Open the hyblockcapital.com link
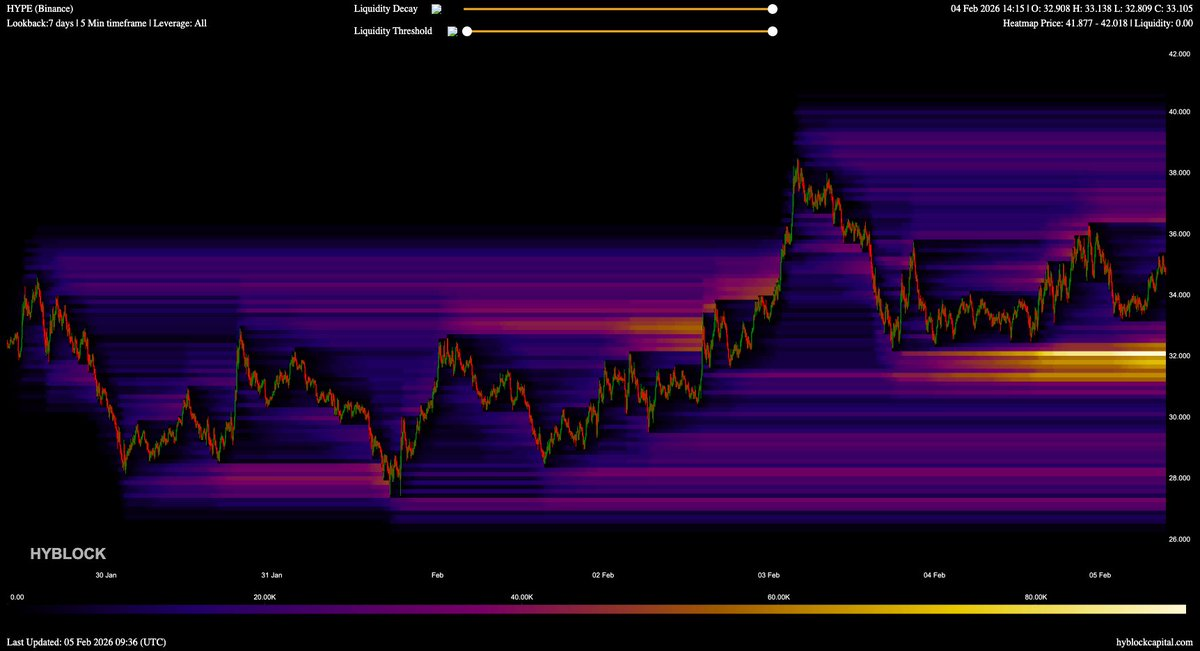Viewport: 1200px width, 651px height. pyautogui.click(x=1154, y=641)
